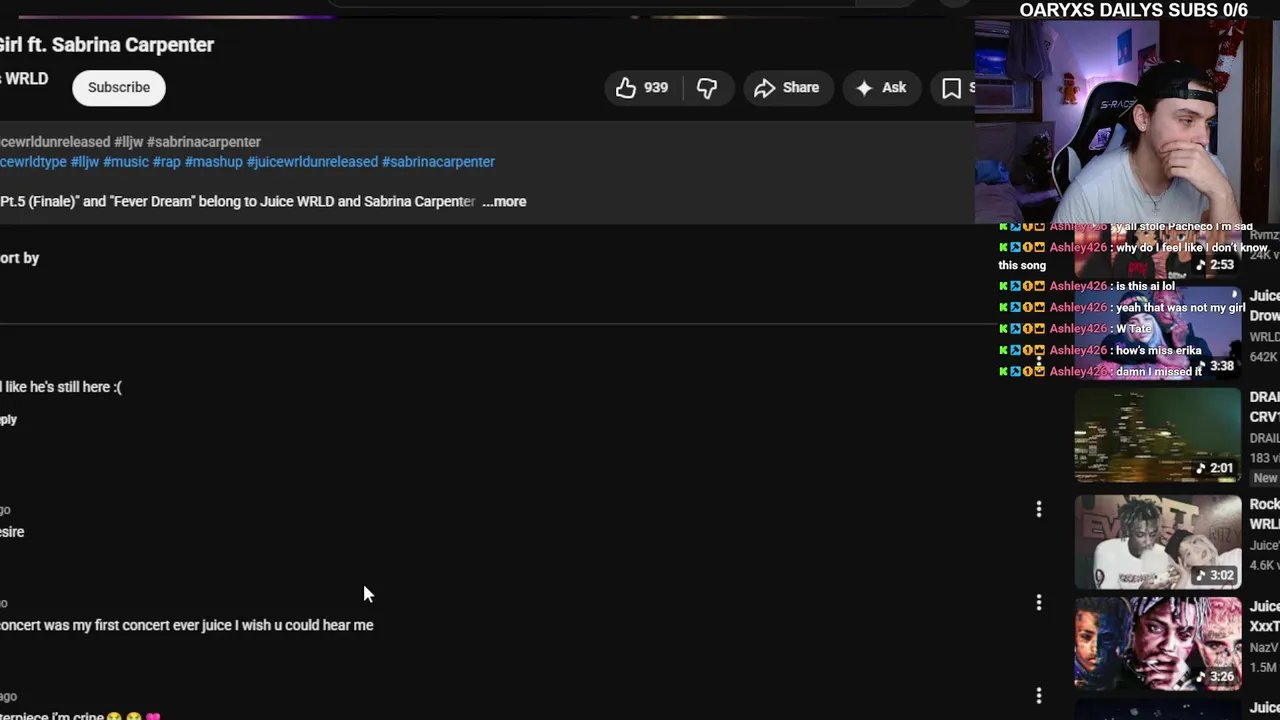Click the thumbs-down dislike icon
1280x720 pixels.
707,88
